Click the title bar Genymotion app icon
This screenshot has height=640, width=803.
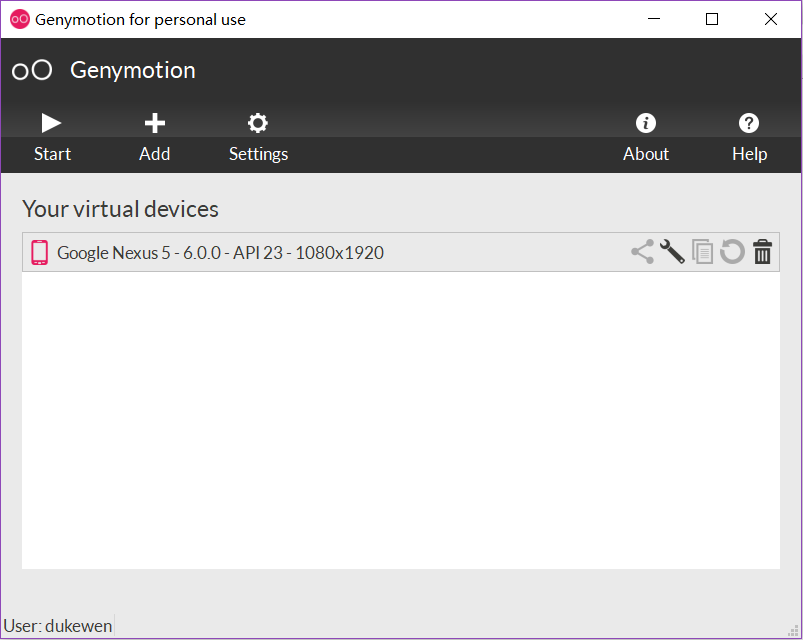[20, 19]
